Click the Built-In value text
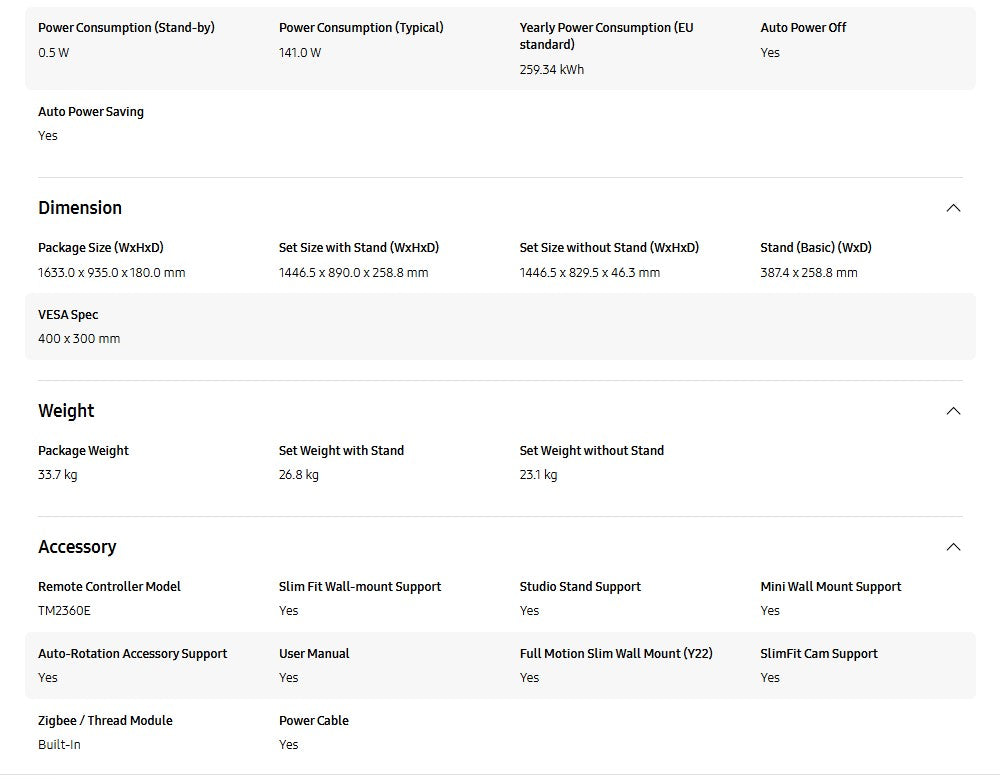This screenshot has height=779, width=1000. tap(59, 745)
